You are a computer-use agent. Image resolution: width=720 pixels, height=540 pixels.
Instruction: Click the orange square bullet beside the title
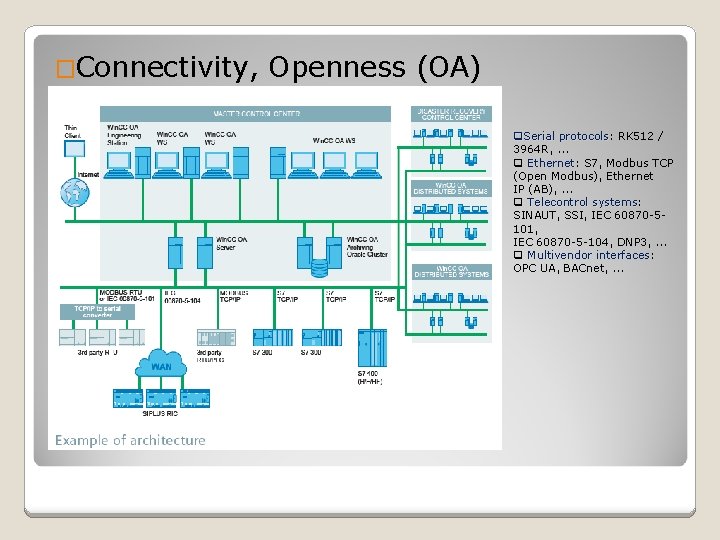65,69
